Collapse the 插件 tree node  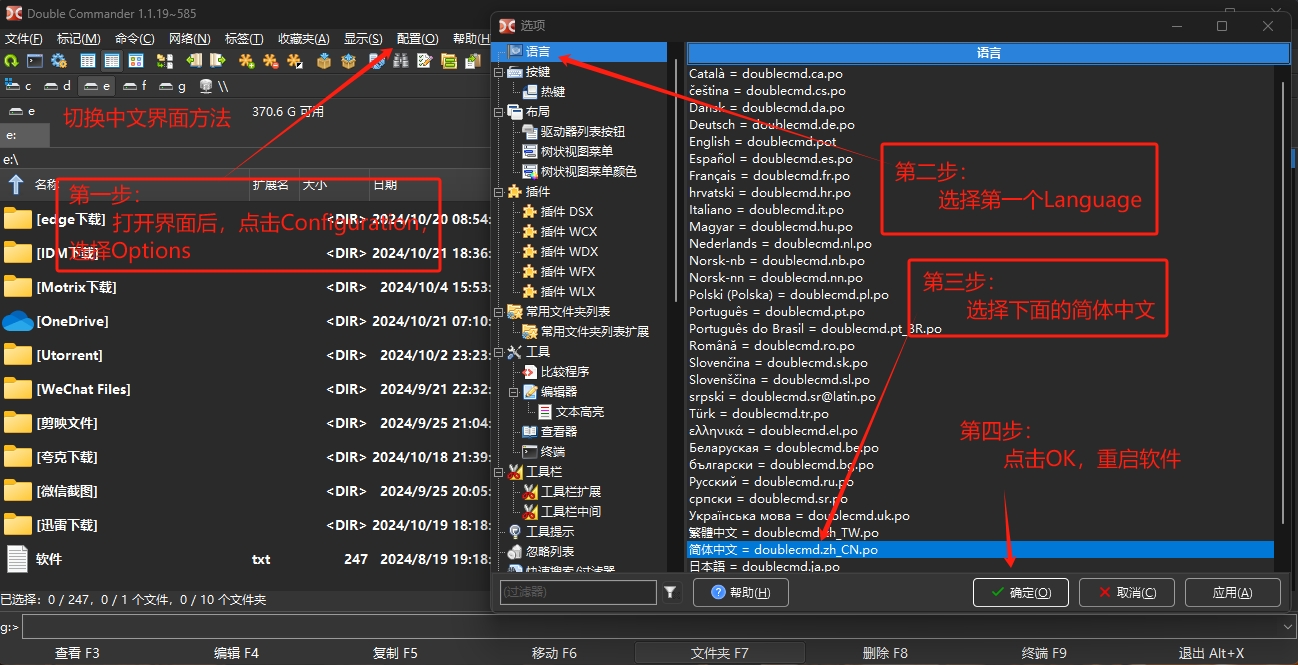tap(499, 192)
